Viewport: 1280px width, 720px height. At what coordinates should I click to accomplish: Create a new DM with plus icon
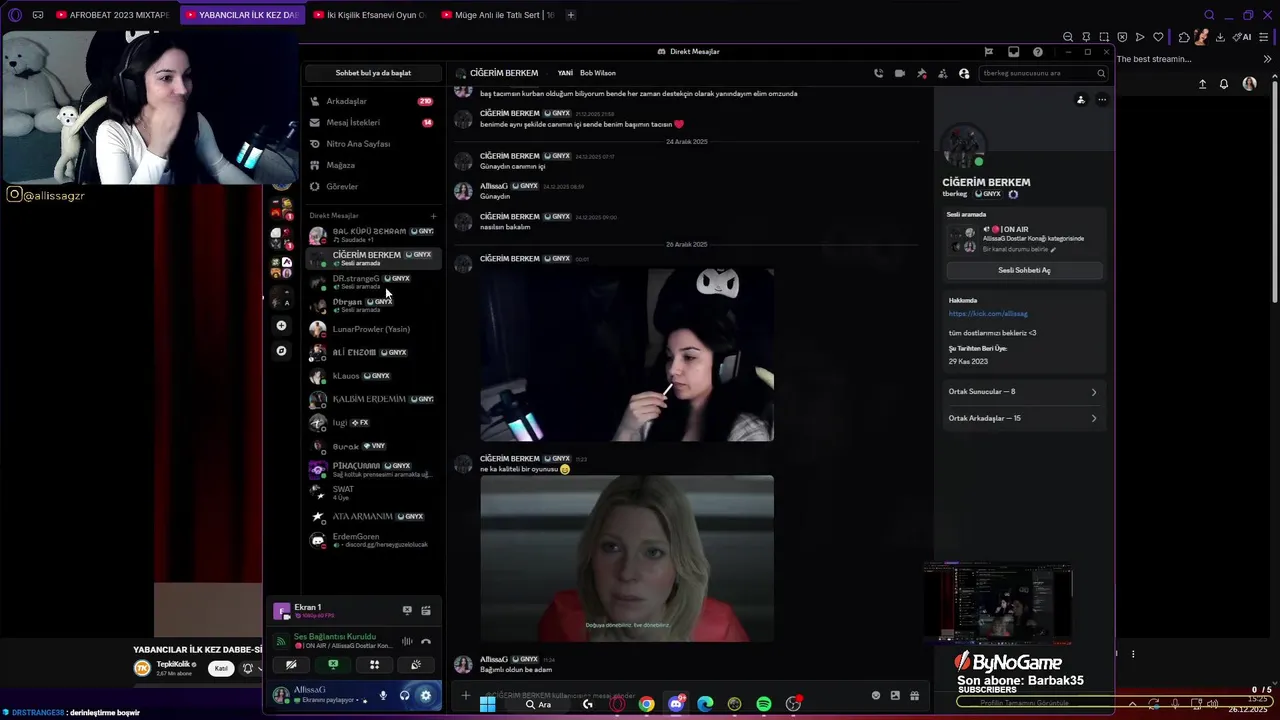tap(433, 216)
